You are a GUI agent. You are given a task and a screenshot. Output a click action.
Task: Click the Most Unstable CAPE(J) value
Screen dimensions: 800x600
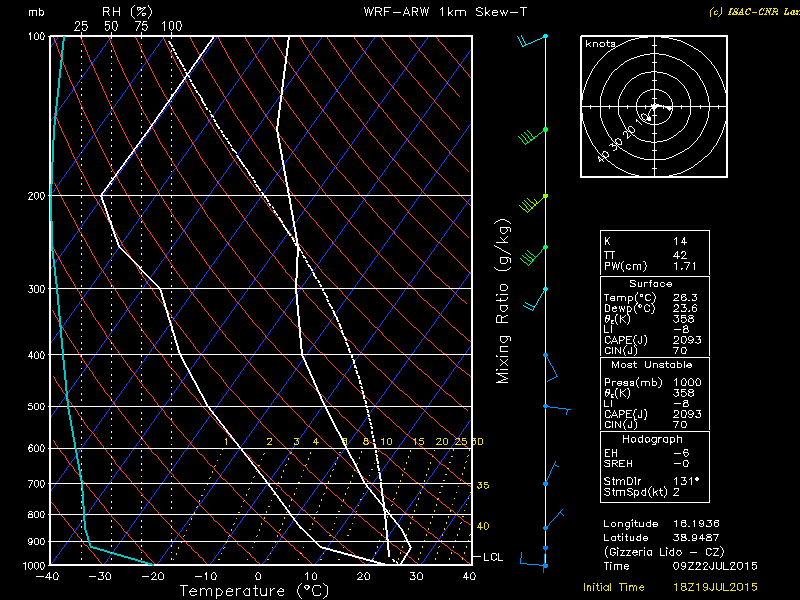click(x=687, y=414)
